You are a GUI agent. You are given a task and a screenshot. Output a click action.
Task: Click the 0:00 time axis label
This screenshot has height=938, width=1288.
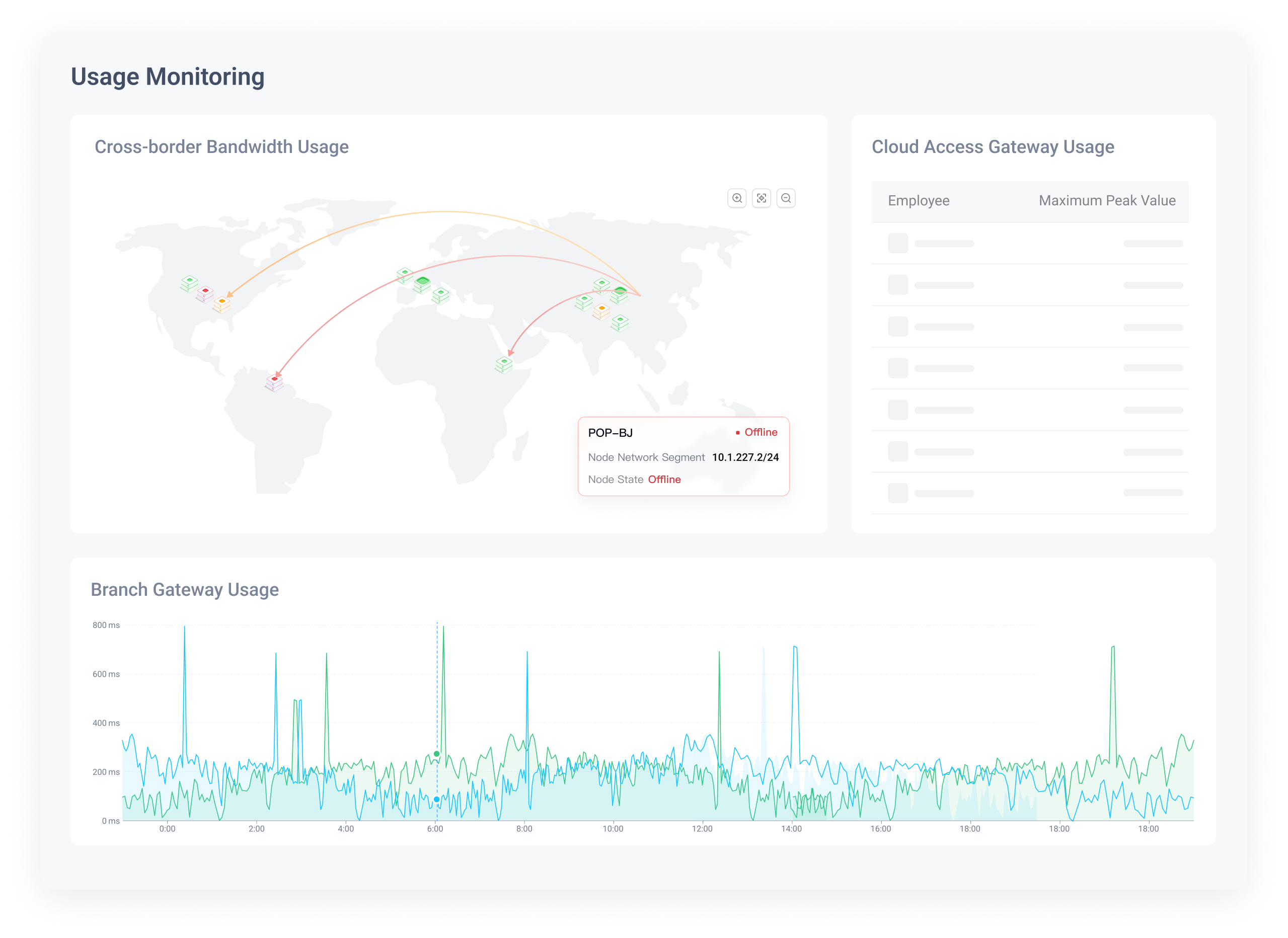167,828
